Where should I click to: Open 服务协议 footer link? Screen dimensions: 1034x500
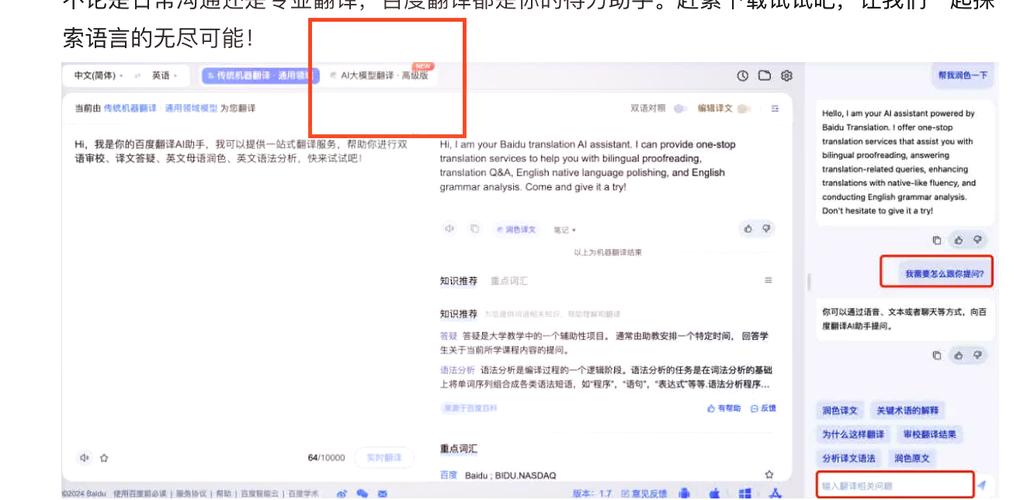click(x=191, y=493)
